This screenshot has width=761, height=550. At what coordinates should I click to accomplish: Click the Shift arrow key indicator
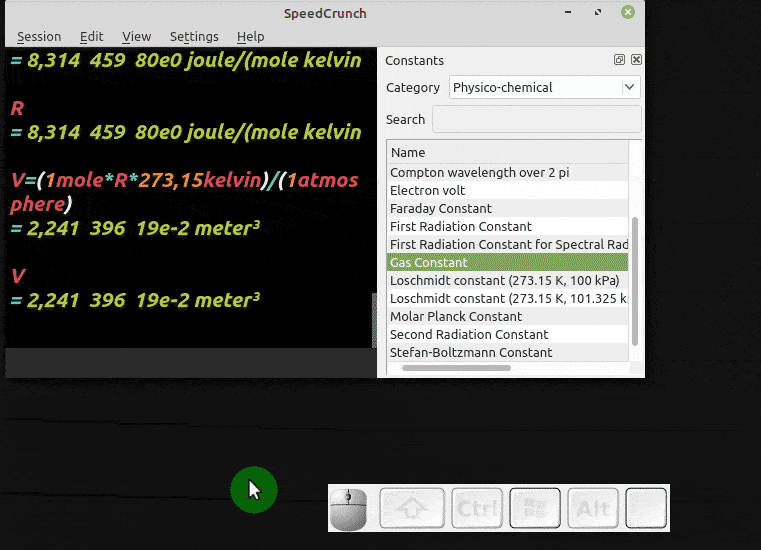pos(412,508)
